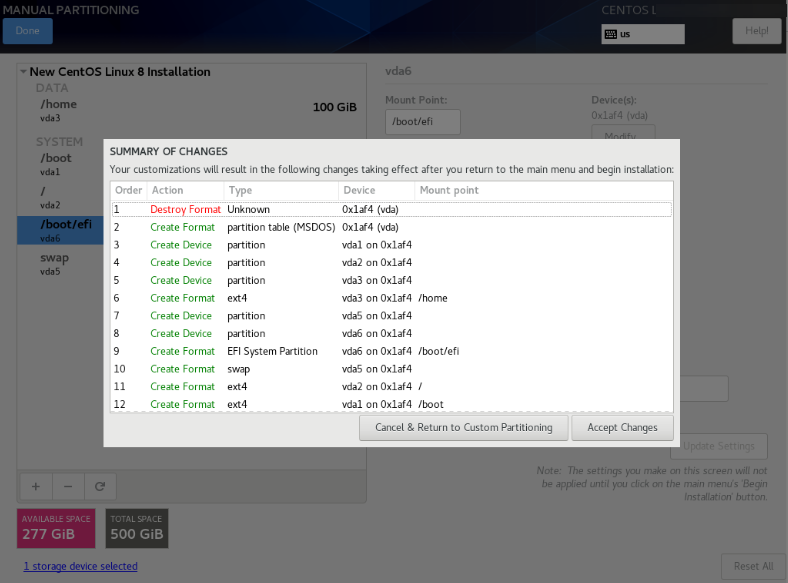Remove mount point with minus icon

tap(68, 487)
